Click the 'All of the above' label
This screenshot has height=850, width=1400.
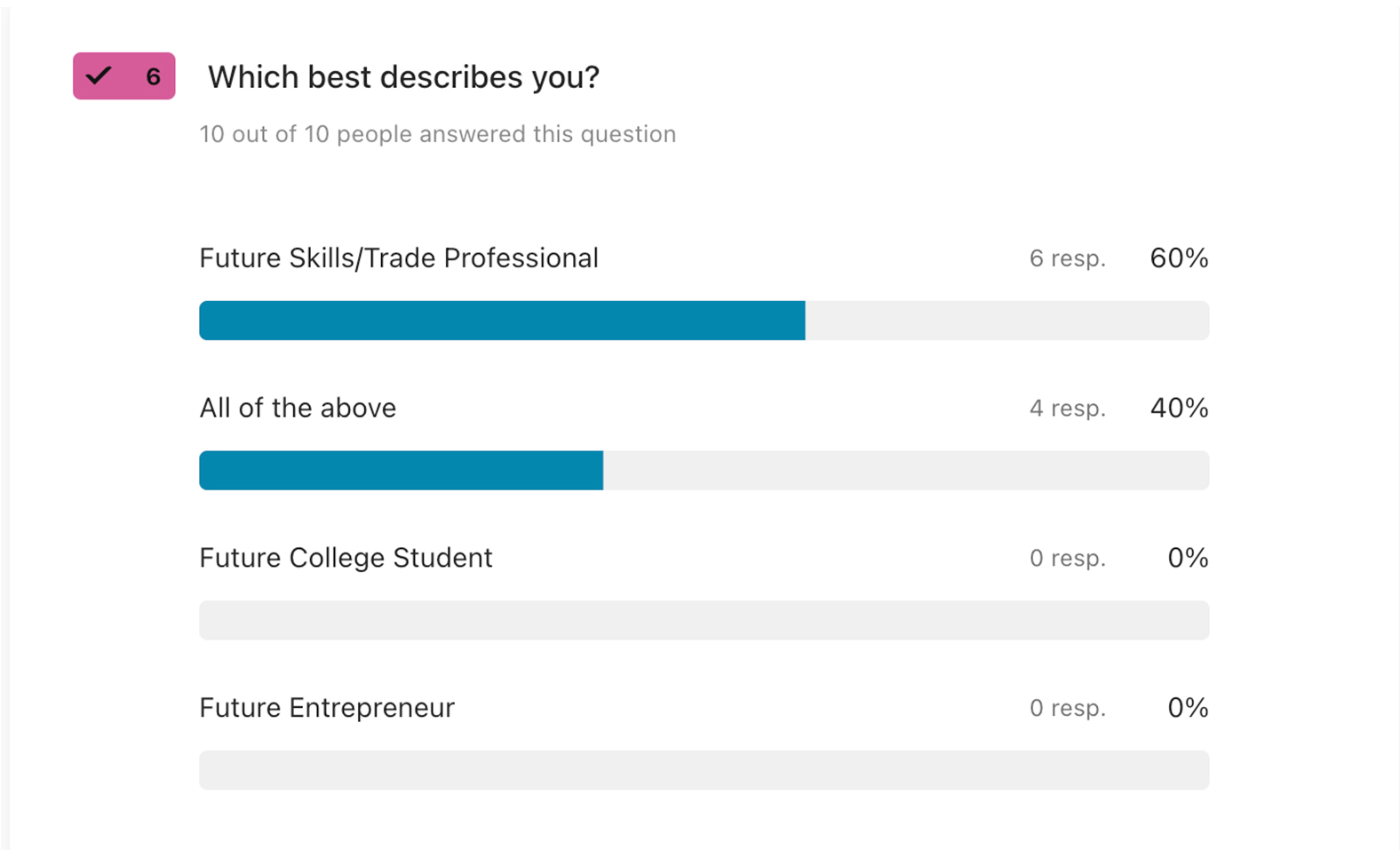coord(298,408)
